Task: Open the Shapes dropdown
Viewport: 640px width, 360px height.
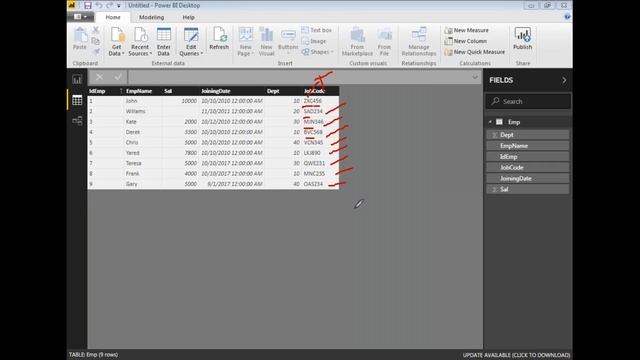Action: [318, 52]
